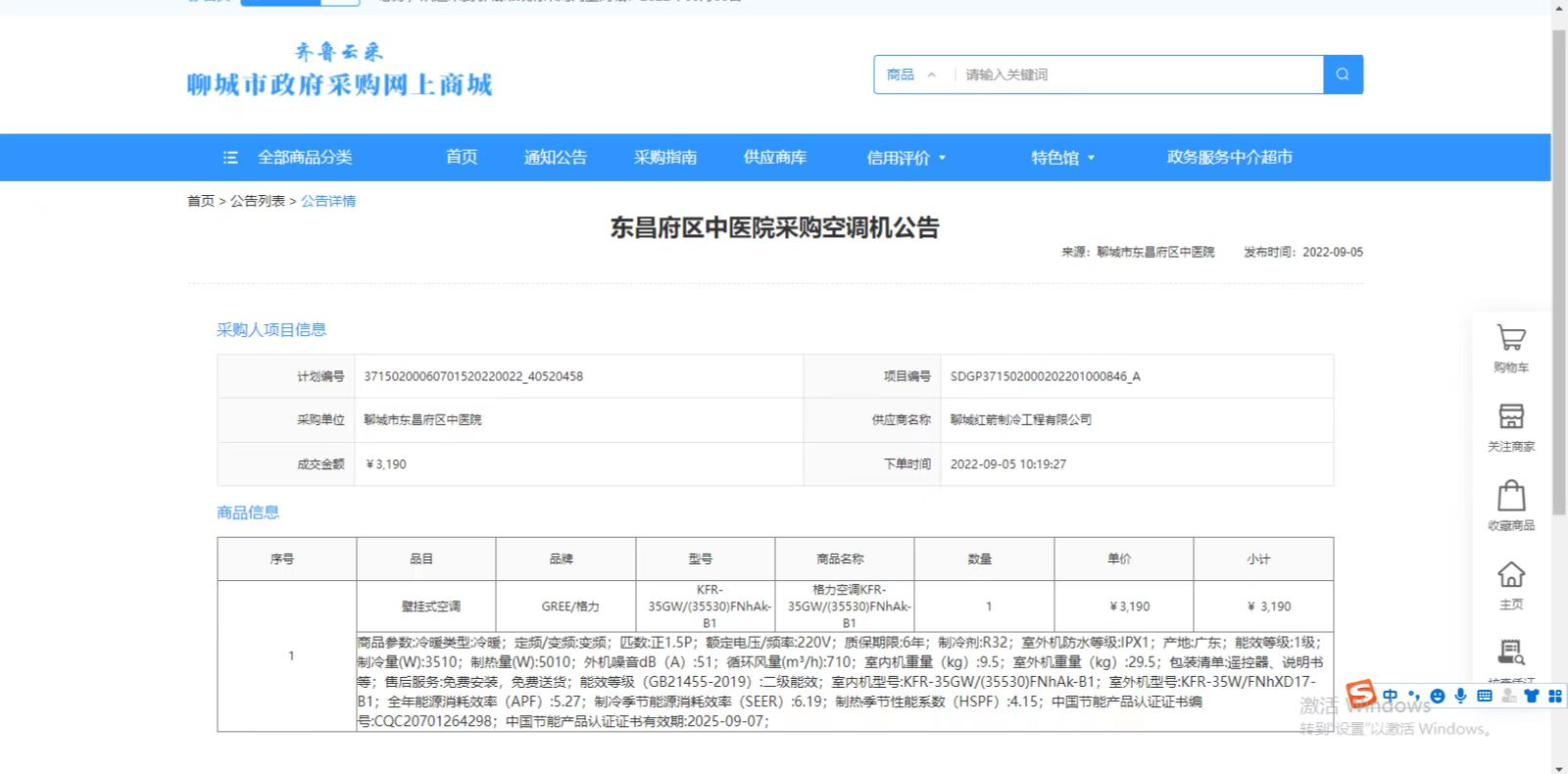Go to 主页 via the house icon
The image size is (1568, 774).
click(1511, 574)
